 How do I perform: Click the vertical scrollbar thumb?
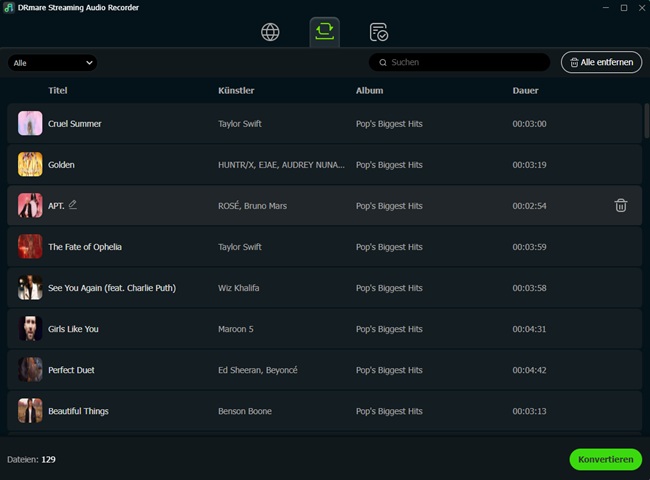click(646, 121)
